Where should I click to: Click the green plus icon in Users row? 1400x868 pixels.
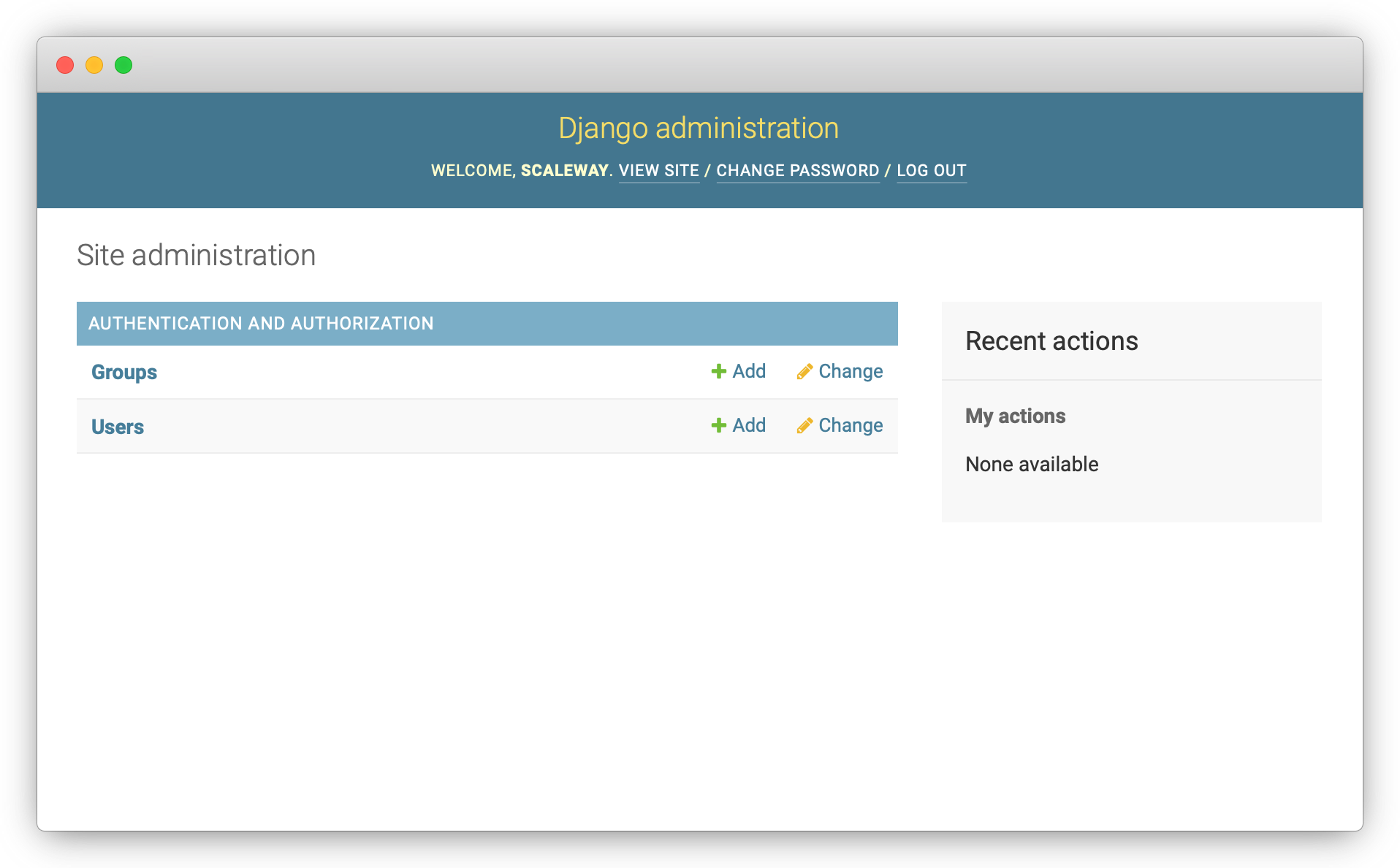pyautogui.click(x=718, y=425)
